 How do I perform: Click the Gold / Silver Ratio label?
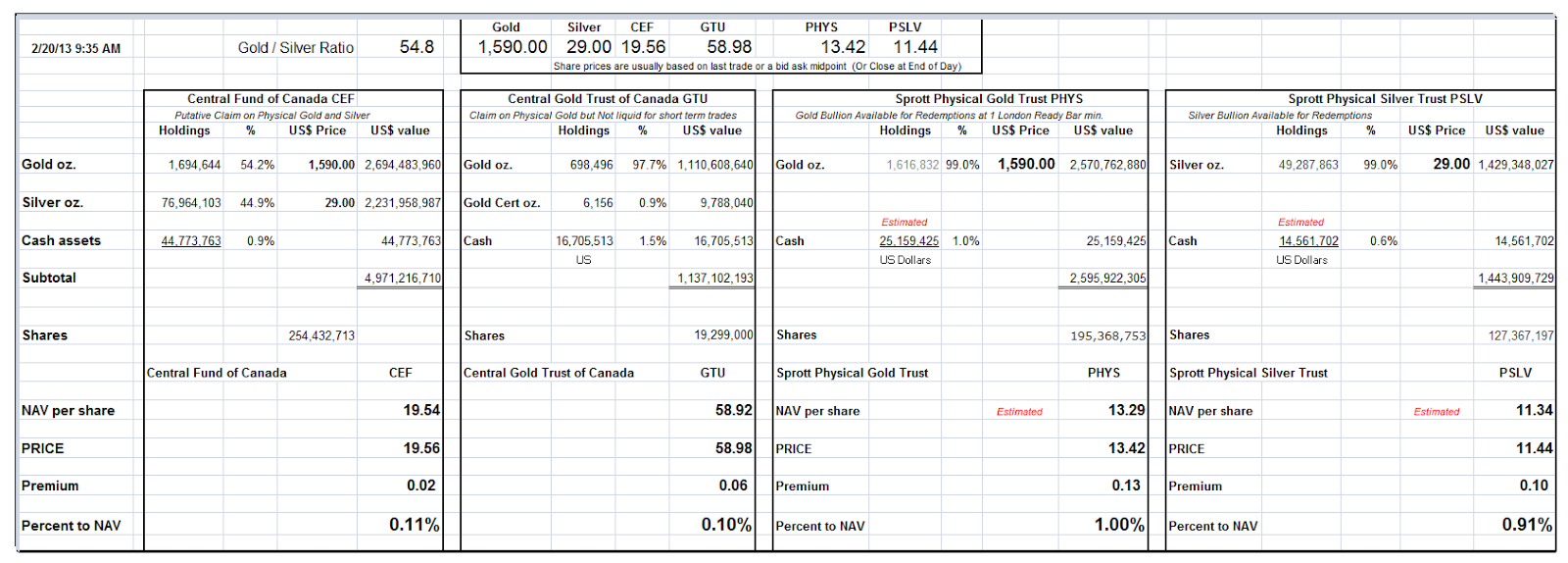pos(296,47)
